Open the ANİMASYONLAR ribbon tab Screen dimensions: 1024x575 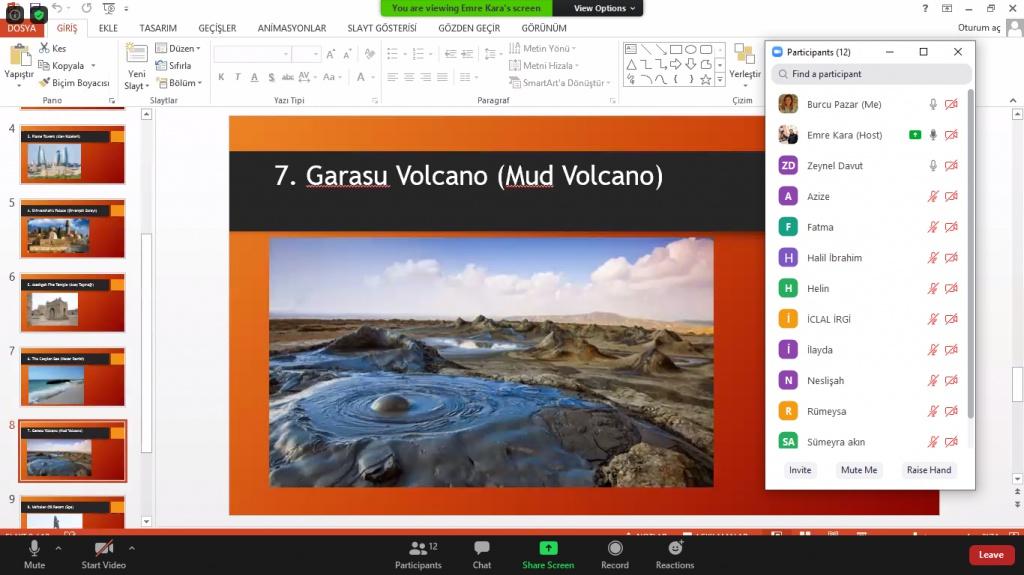[291, 28]
